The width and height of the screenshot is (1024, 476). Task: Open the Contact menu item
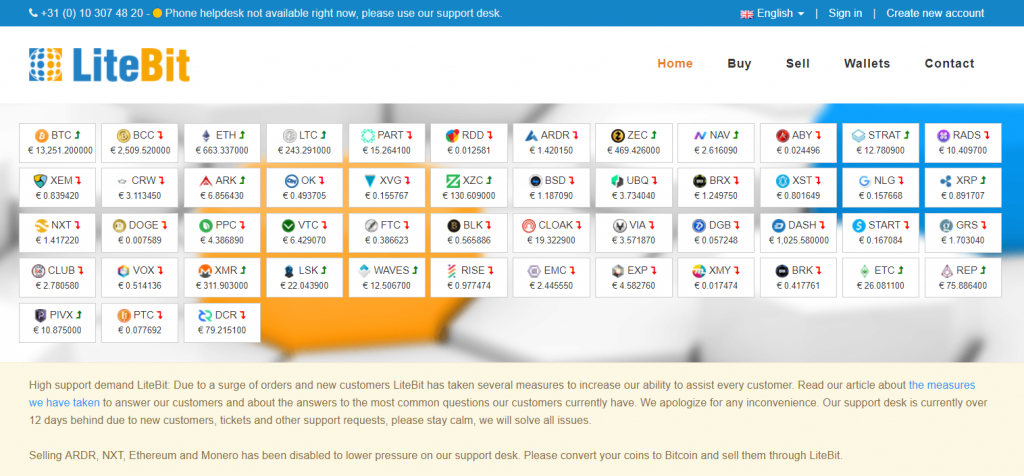[949, 63]
